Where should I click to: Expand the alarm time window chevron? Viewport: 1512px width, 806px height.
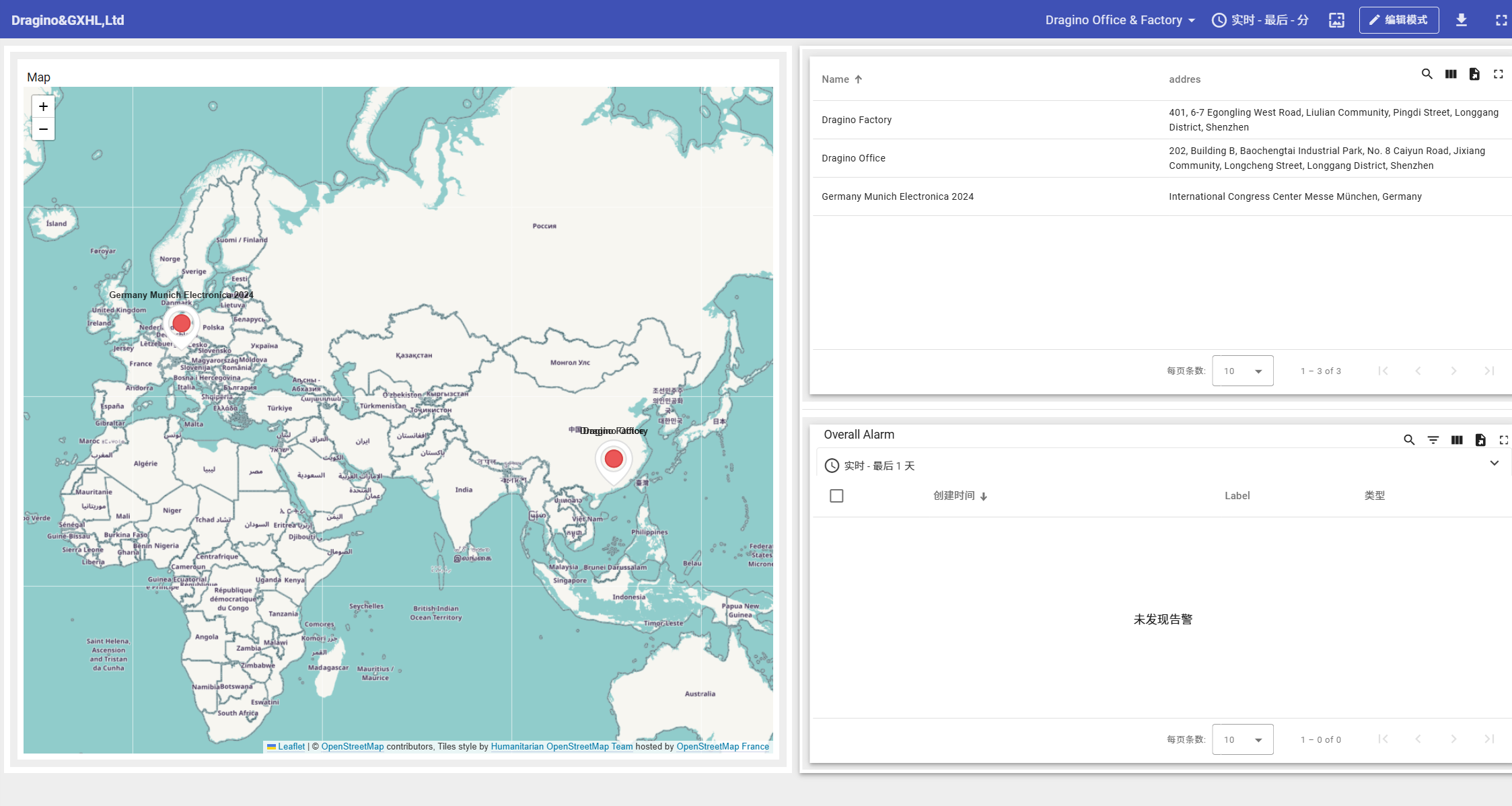(1494, 464)
